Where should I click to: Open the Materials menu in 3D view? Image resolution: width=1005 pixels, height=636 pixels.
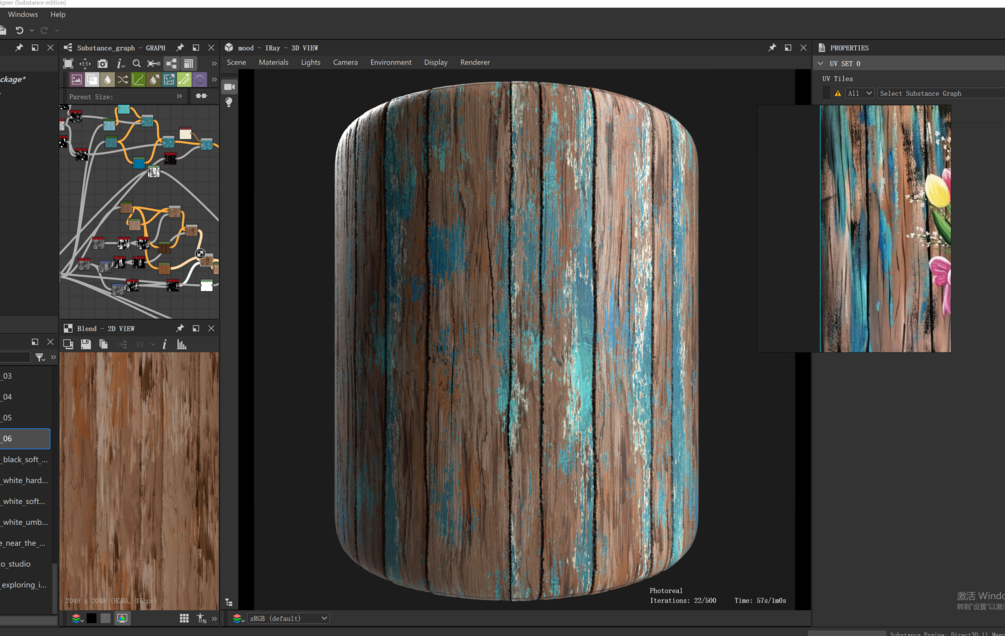(x=273, y=63)
